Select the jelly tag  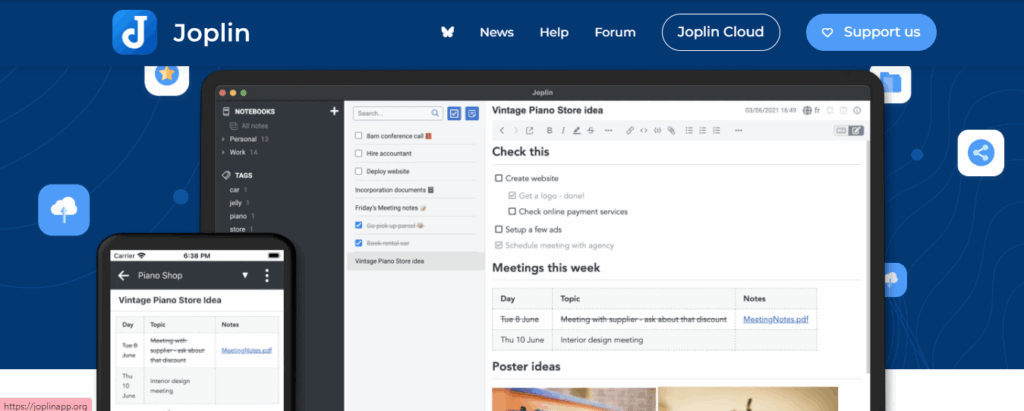(236, 203)
